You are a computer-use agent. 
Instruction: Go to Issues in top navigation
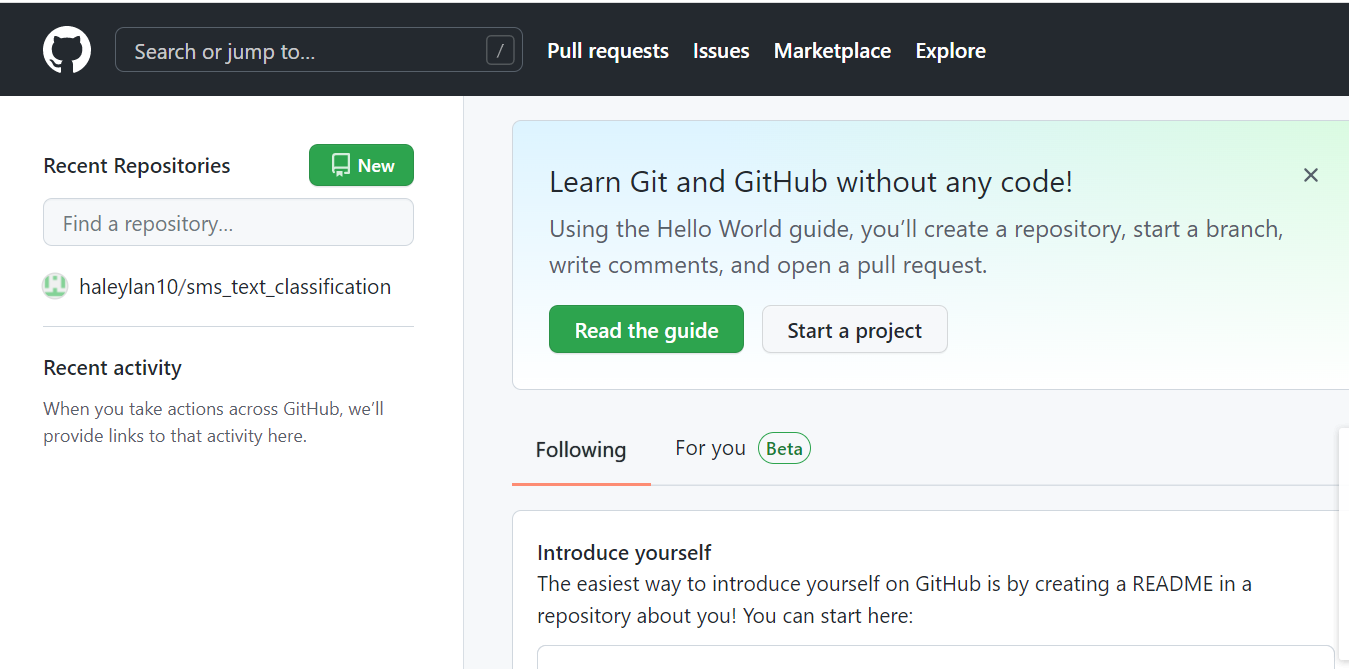coord(721,51)
